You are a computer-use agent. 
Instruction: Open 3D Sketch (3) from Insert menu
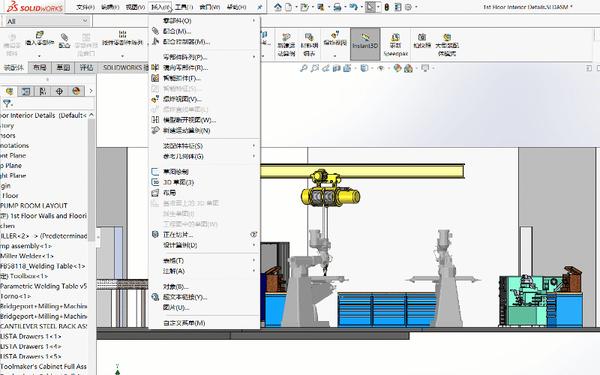[178, 182]
